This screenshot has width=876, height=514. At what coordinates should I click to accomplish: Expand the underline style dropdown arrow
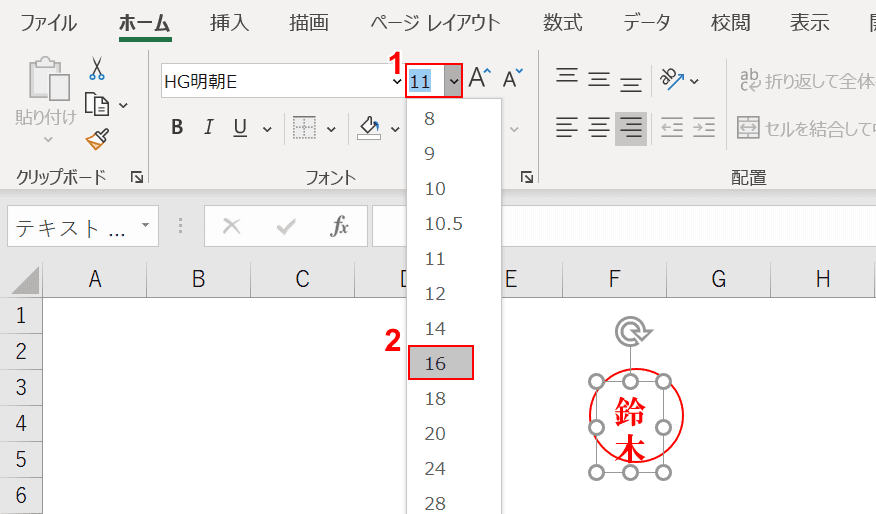pyautogui.click(x=268, y=130)
